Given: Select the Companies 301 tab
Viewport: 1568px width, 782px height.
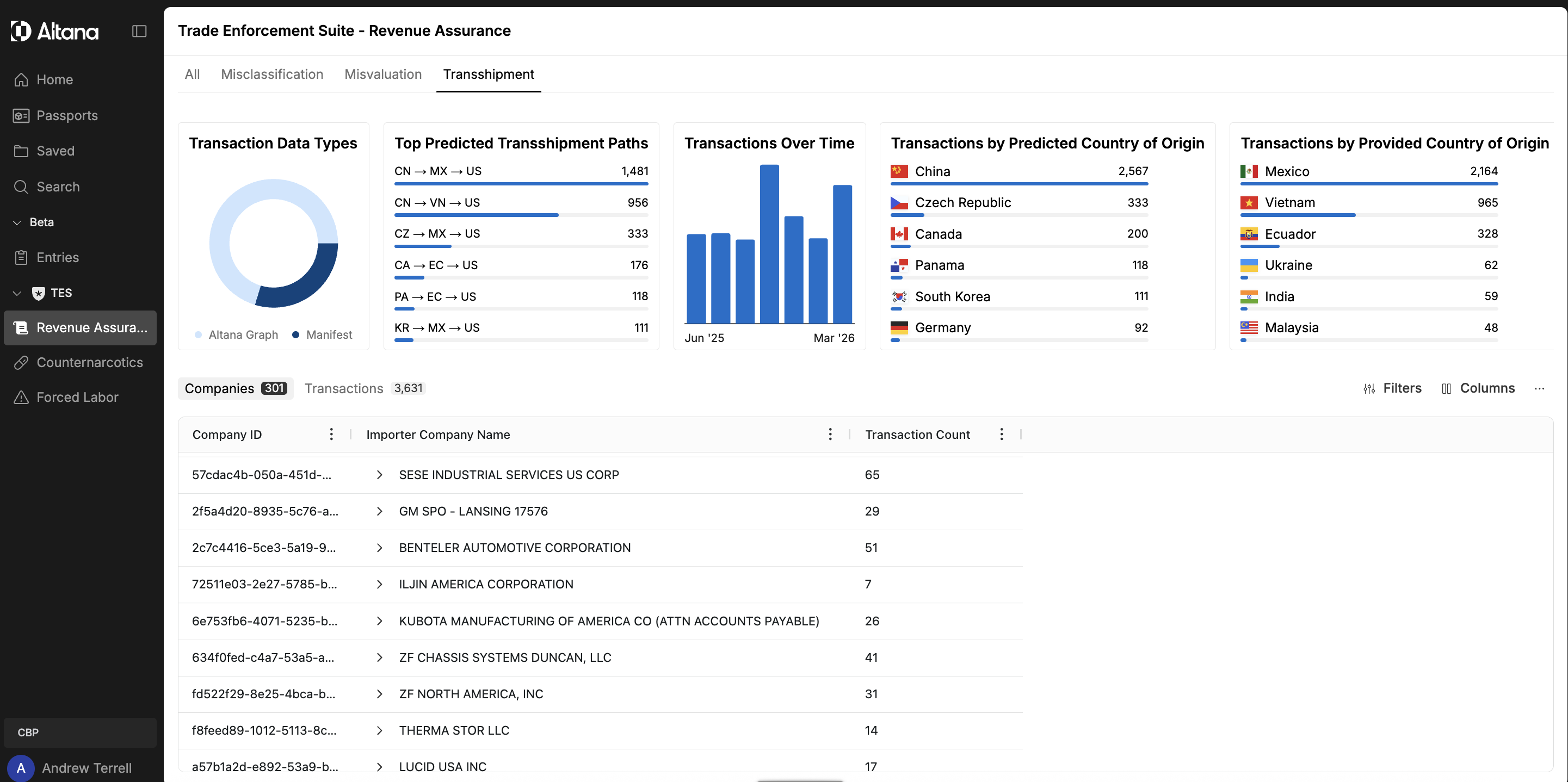Looking at the screenshot, I should coord(236,388).
